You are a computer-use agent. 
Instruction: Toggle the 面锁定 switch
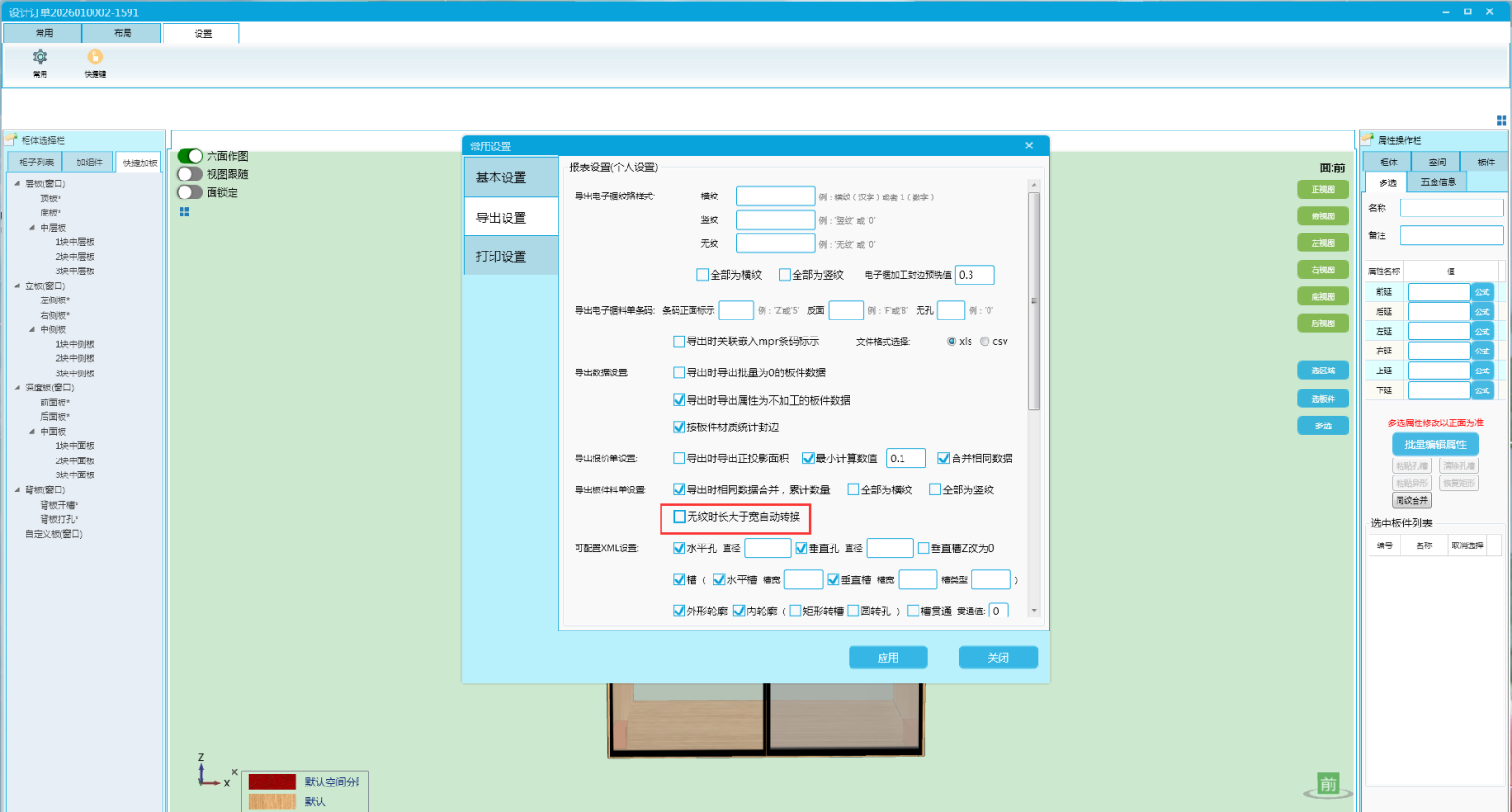pos(190,192)
